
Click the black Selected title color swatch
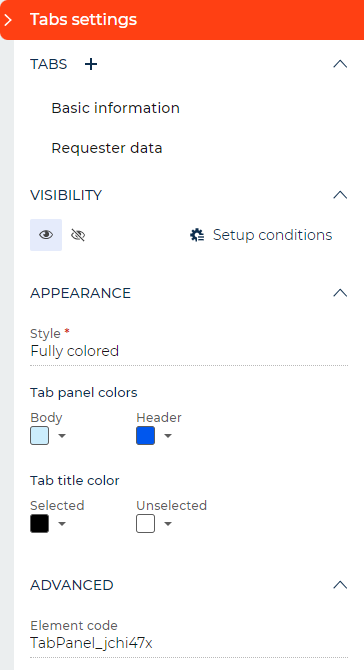tap(39, 524)
